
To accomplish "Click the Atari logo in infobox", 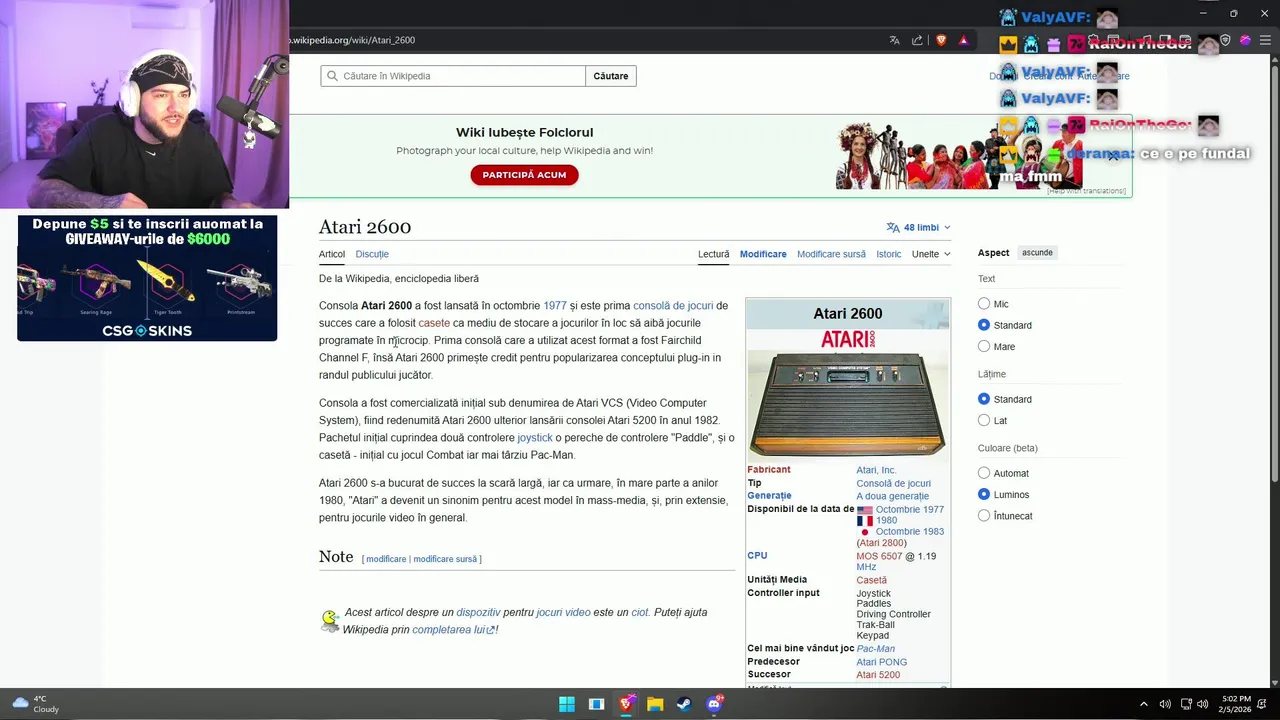I will pyautogui.click(x=847, y=339).
